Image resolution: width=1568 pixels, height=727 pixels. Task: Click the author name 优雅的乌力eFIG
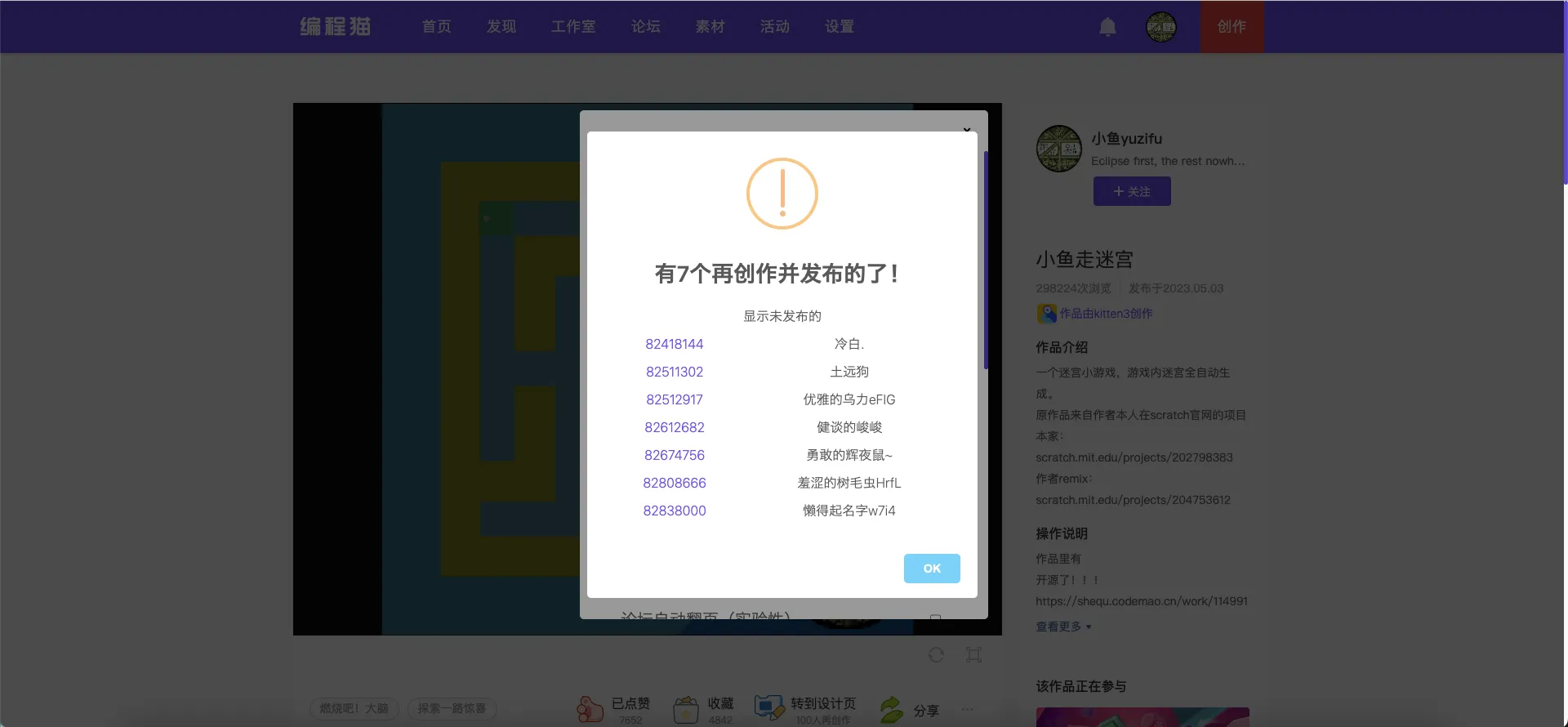tap(849, 399)
